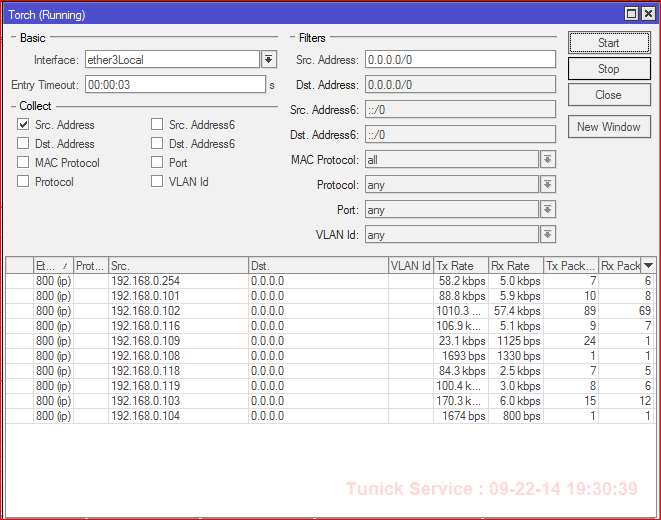Click Rx Packets value 69
Screen dimensions: 661x520
[x=645, y=311]
